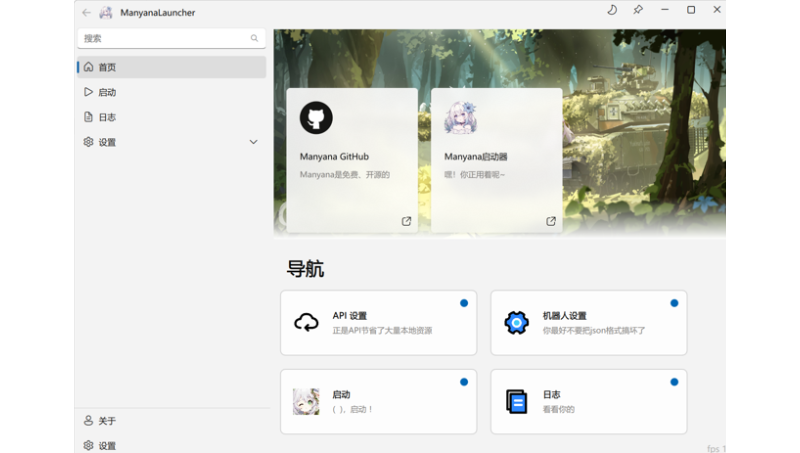This screenshot has height=453, width=800.
Task: Click the character avatar on 启动 card
Action: tap(306, 401)
